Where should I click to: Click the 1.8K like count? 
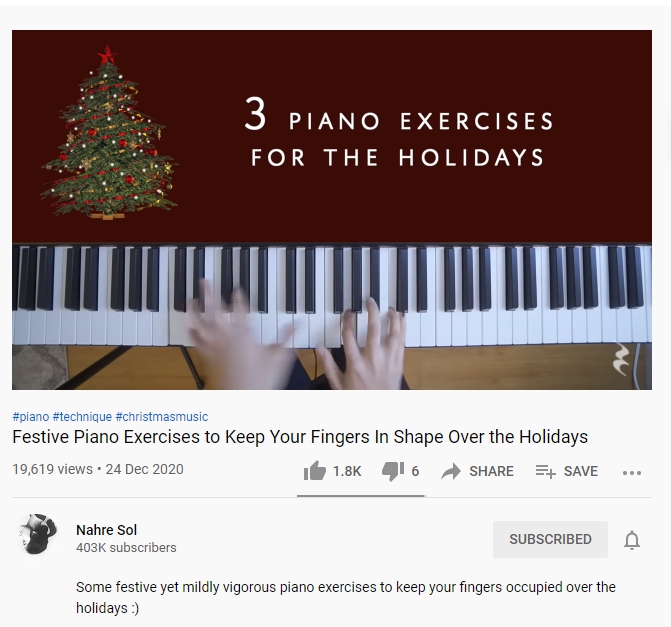click(347, 471)
